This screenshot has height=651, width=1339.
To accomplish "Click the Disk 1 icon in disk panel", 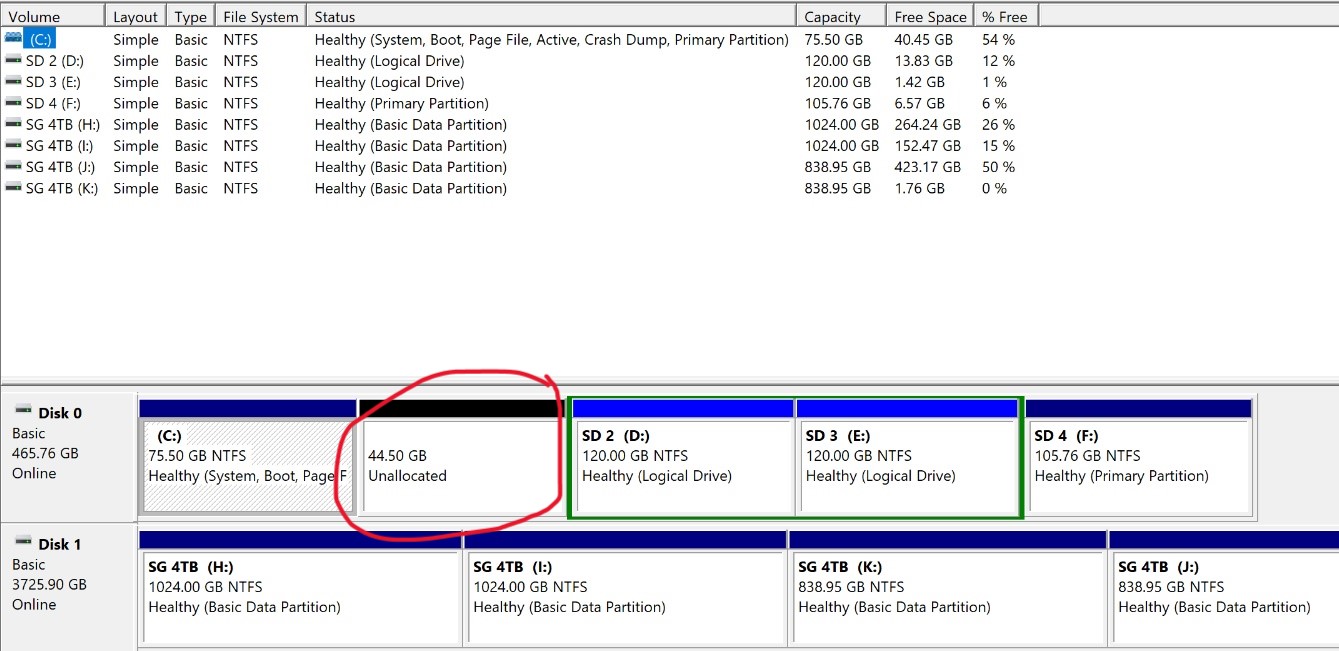I will 23,543.
